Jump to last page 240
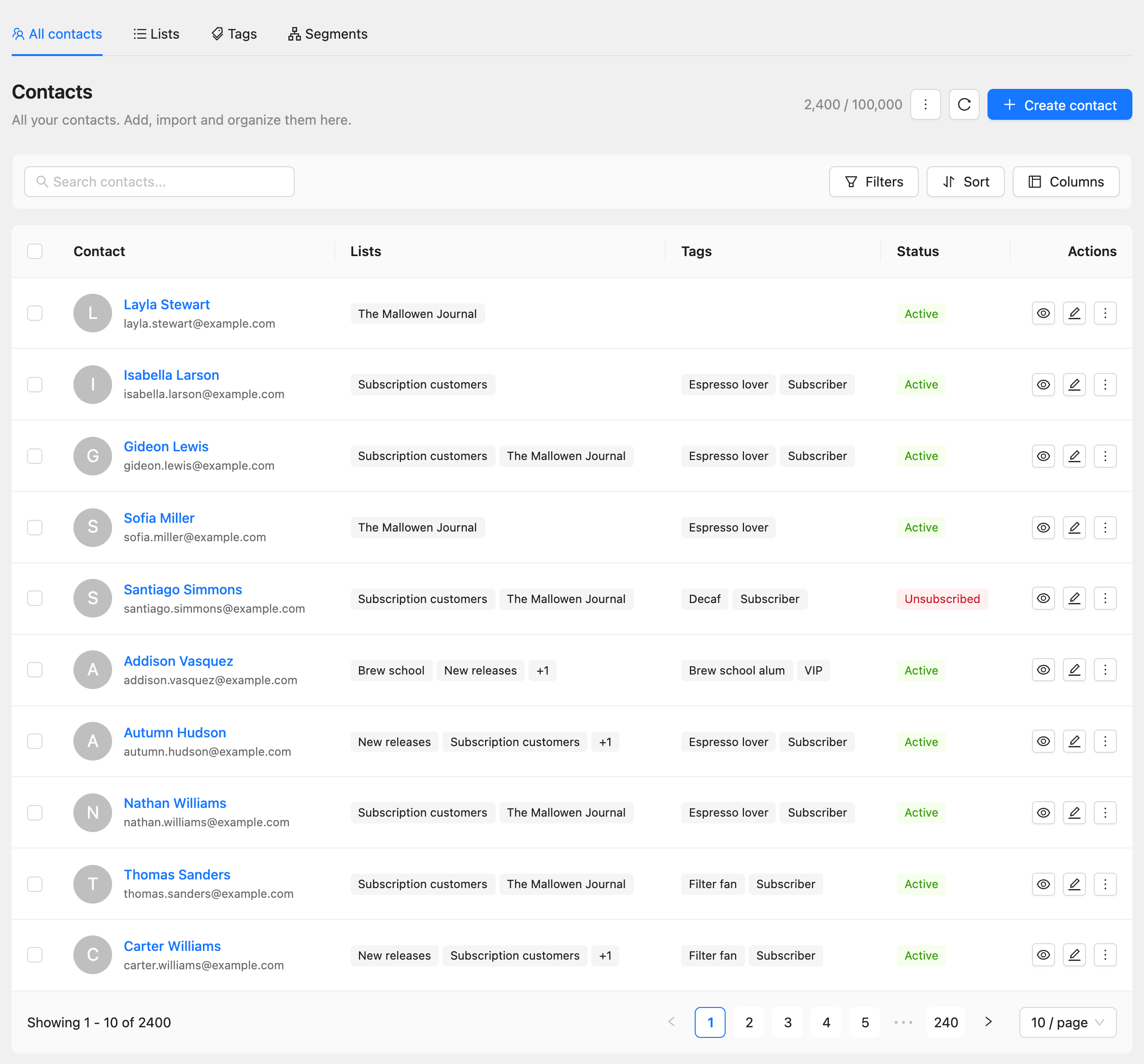The image size is (1144, 1064). tap(945, 1022)
